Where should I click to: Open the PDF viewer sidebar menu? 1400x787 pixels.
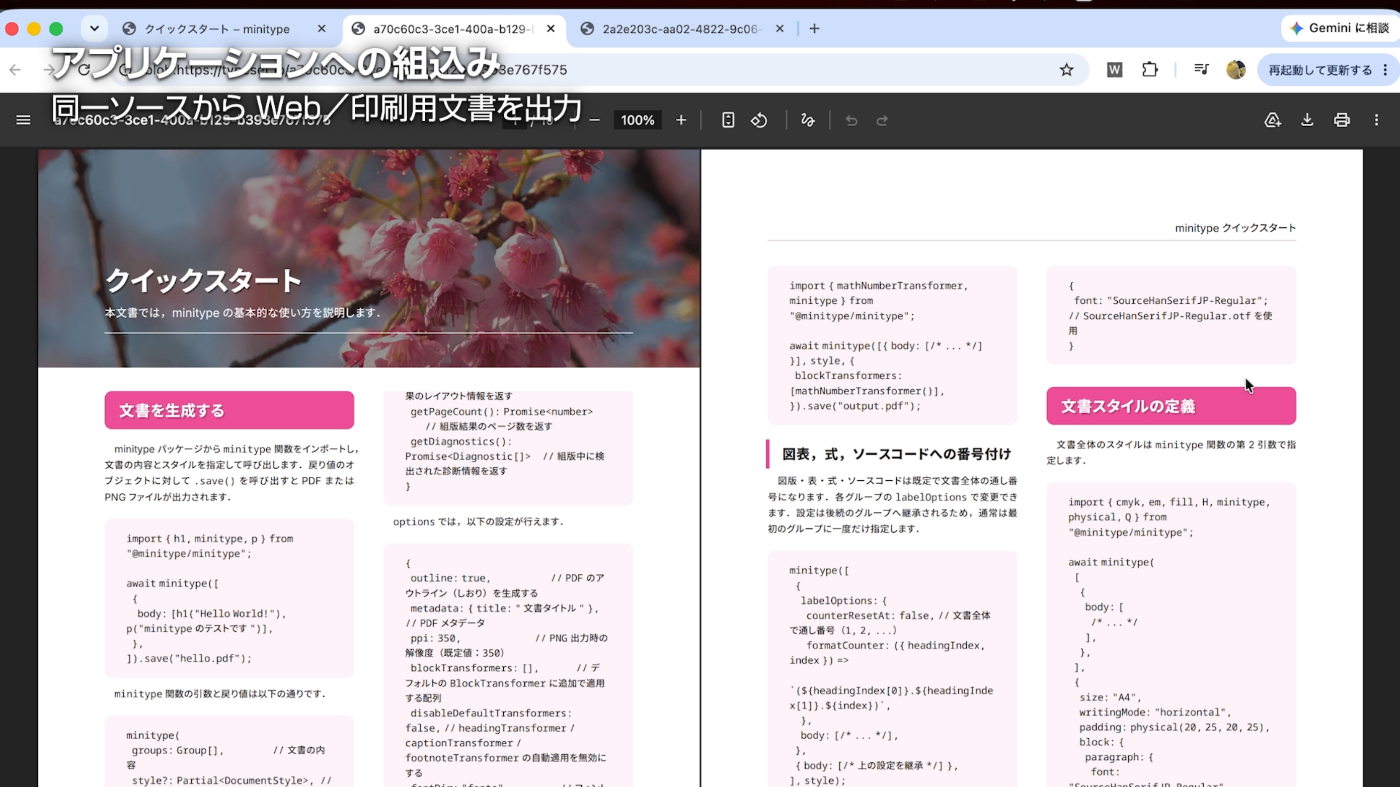click(x=23, y=120)
